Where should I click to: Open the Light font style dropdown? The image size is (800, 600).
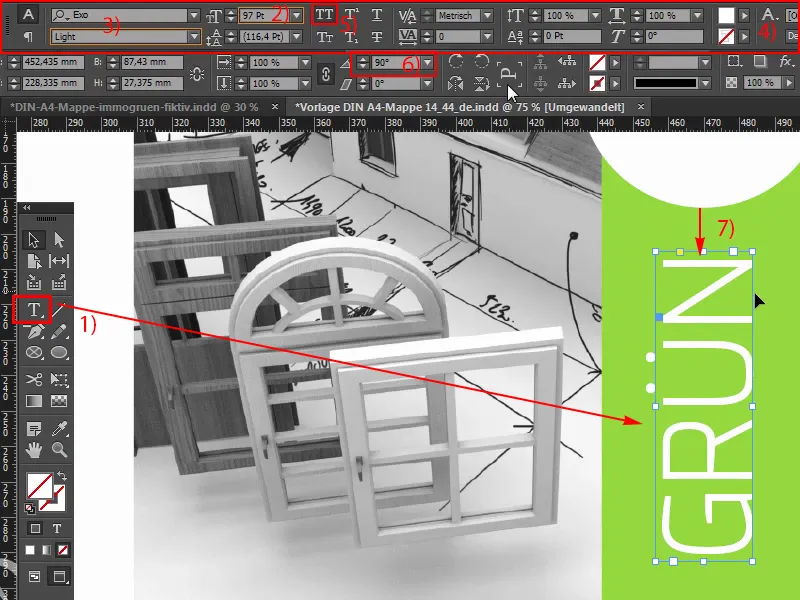click(x=193, y=36)
